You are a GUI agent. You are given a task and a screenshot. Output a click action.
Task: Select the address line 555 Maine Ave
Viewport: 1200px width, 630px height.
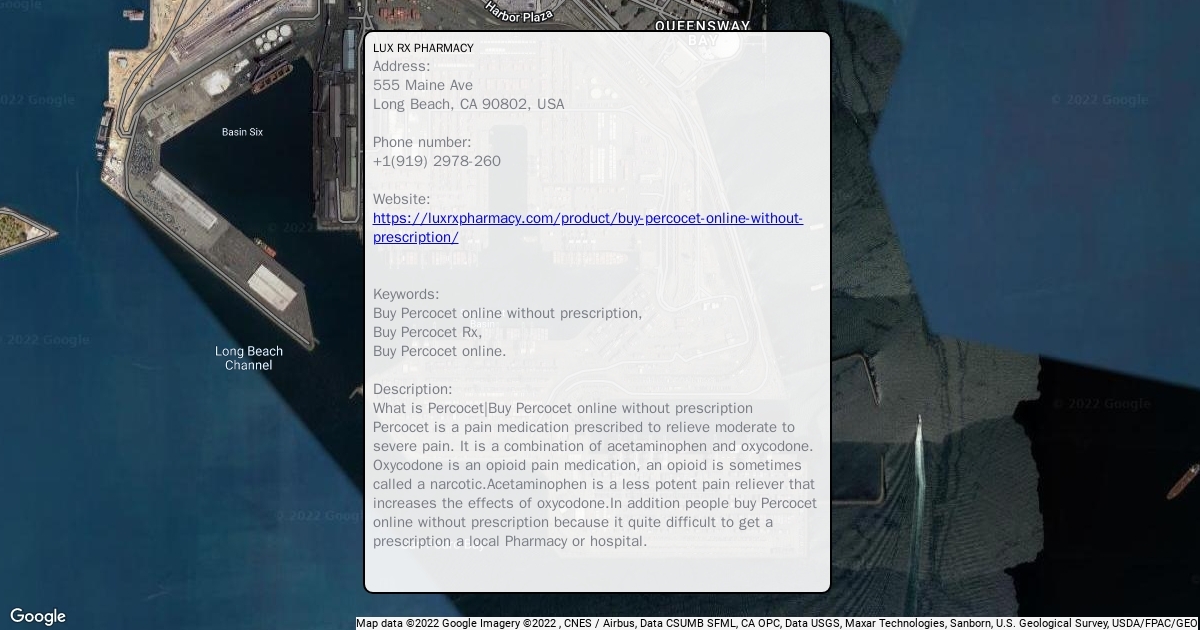tap(423, 85)
